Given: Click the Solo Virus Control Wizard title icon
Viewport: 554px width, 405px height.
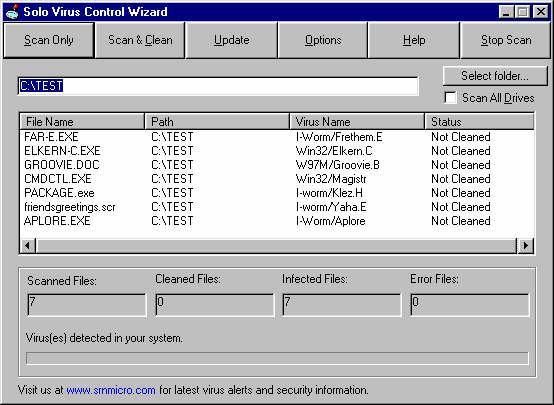Looking at the screenshot, I should pyautogui.click(x=12, y=12).
